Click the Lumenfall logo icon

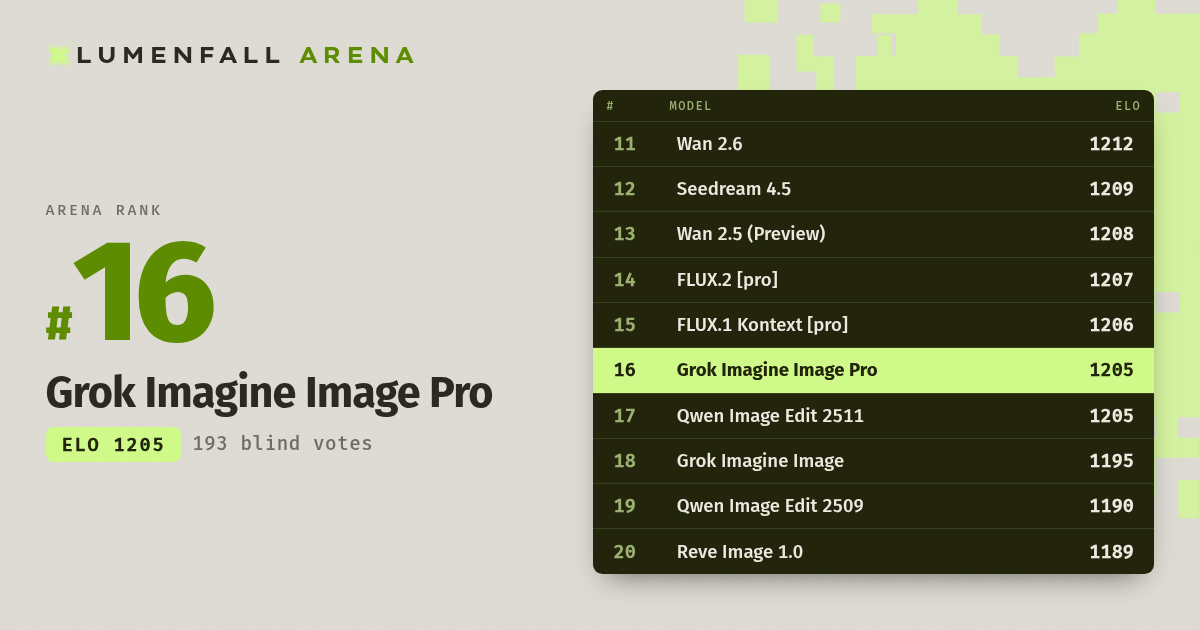[58, 56]
